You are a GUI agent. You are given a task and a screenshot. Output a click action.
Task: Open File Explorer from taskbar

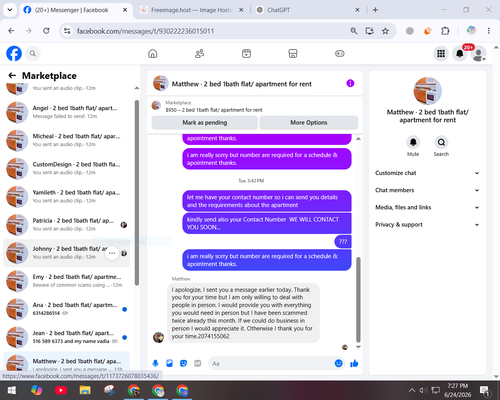[85, 390]
